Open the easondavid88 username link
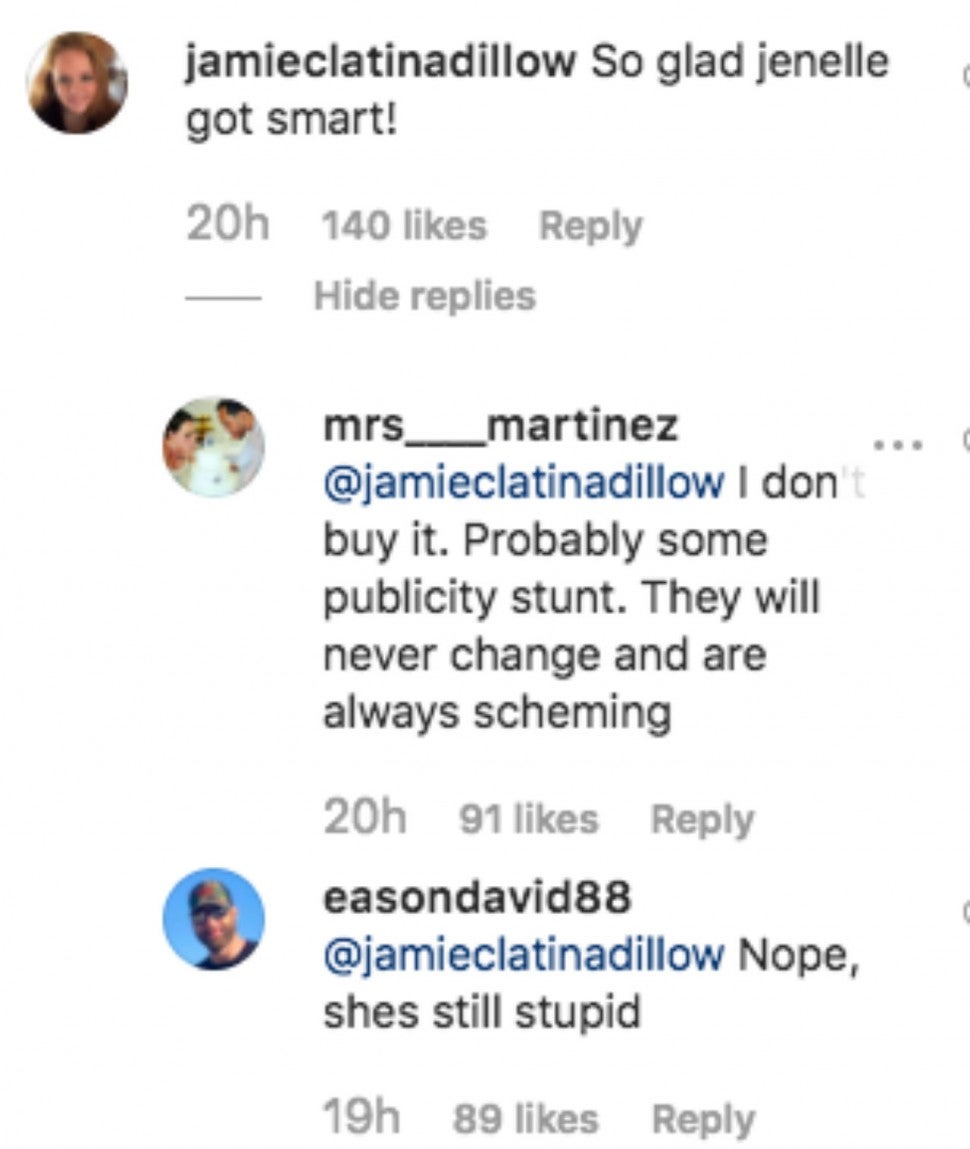 (x=477, y=897)
